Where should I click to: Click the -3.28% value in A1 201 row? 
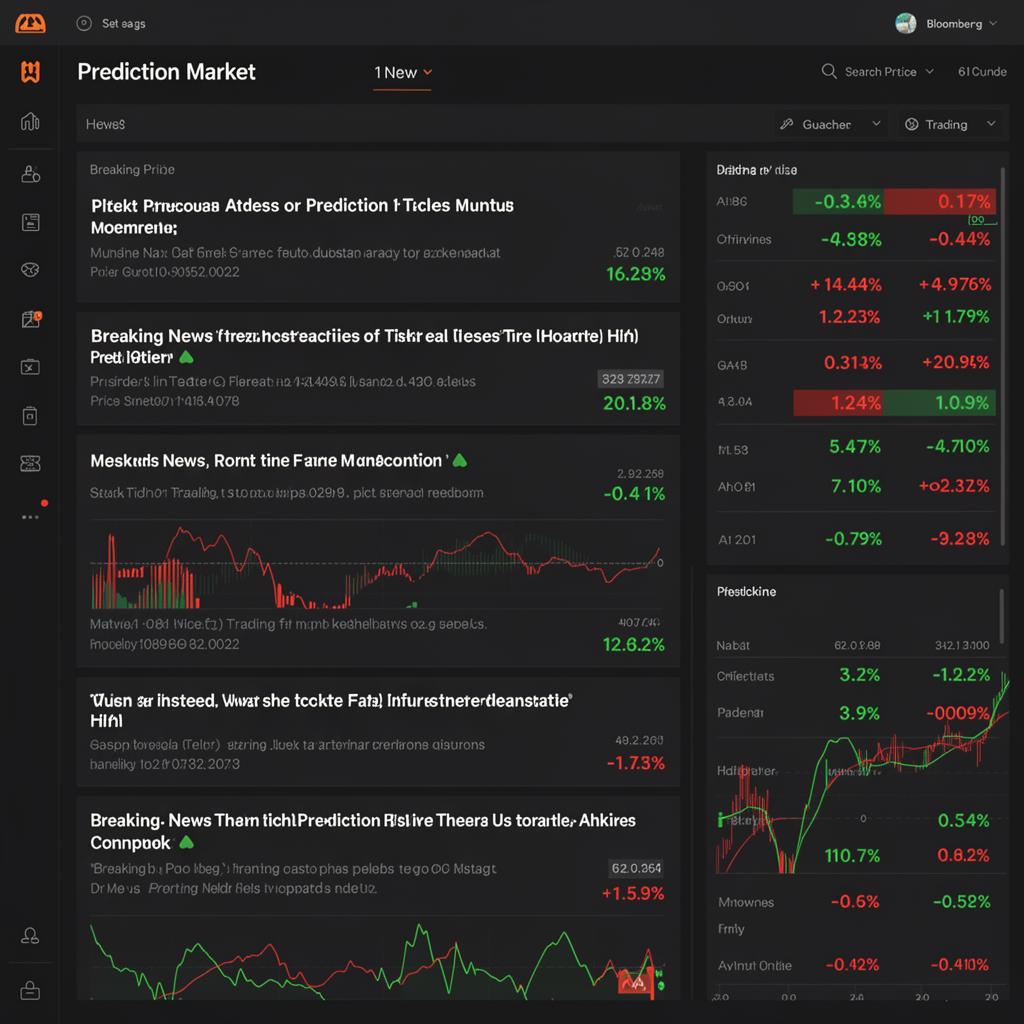[959, 539]
